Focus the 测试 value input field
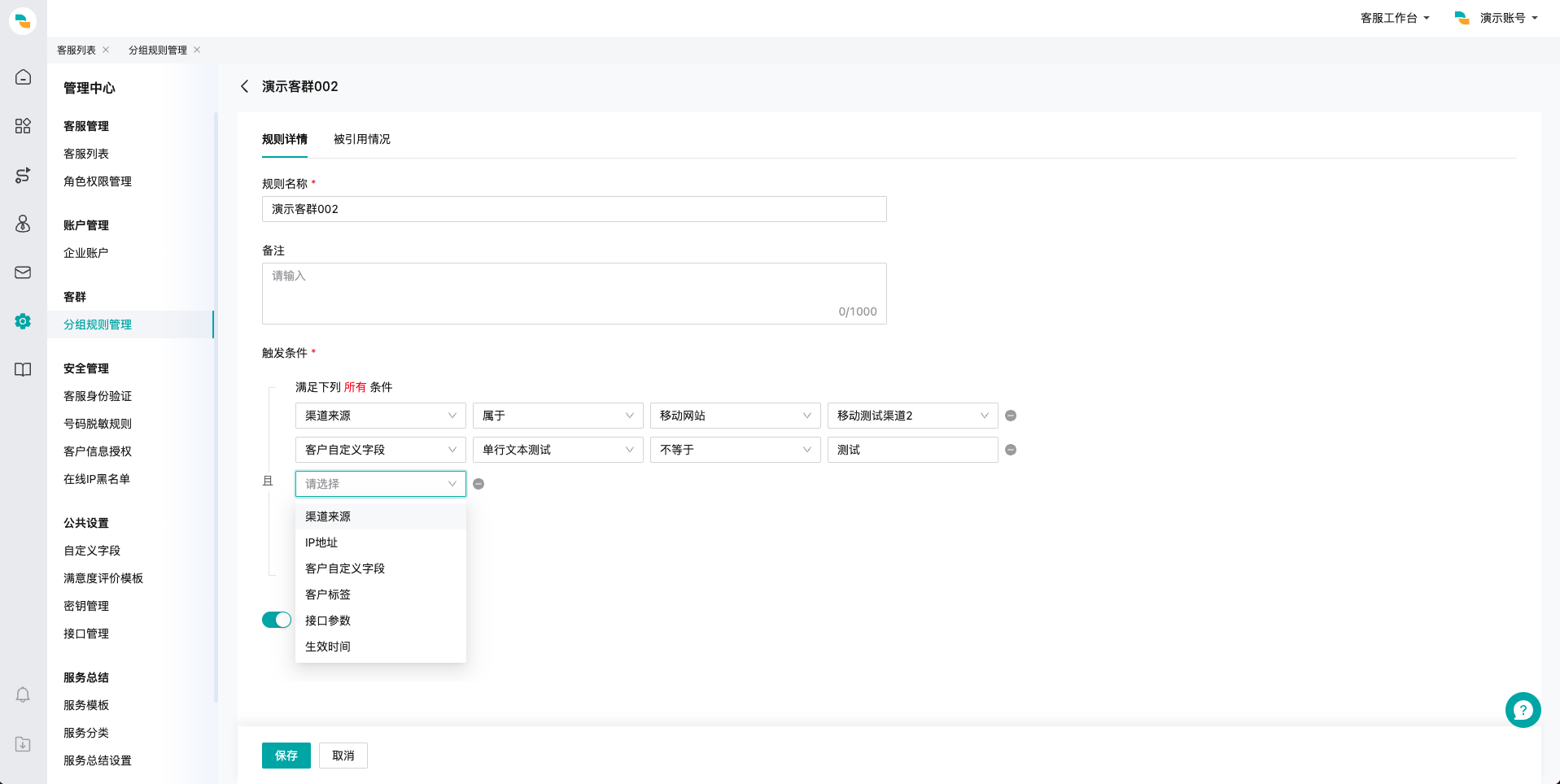 tap(912, 450)
